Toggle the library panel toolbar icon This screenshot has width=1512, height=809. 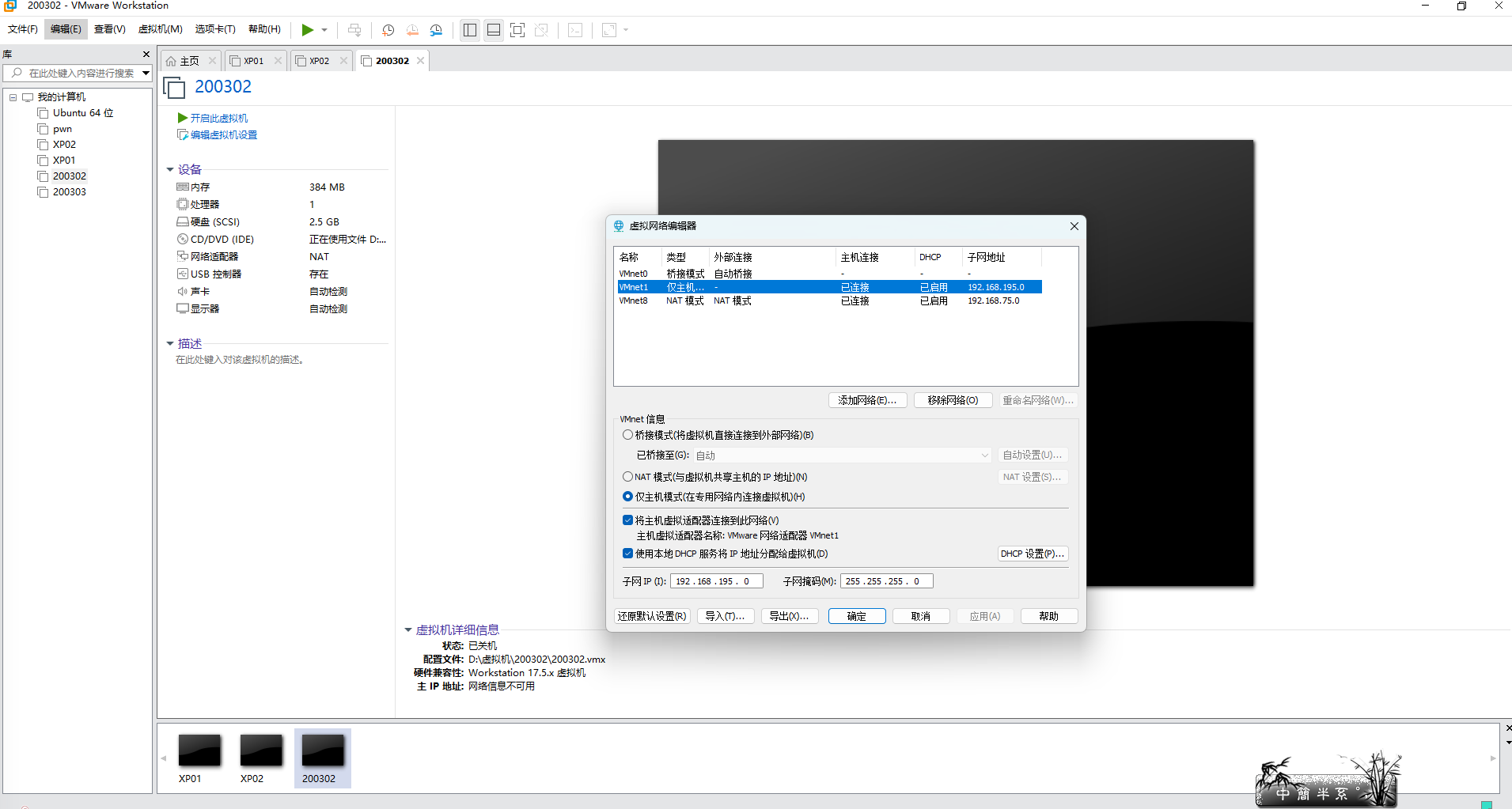click(x=470, y=30)
